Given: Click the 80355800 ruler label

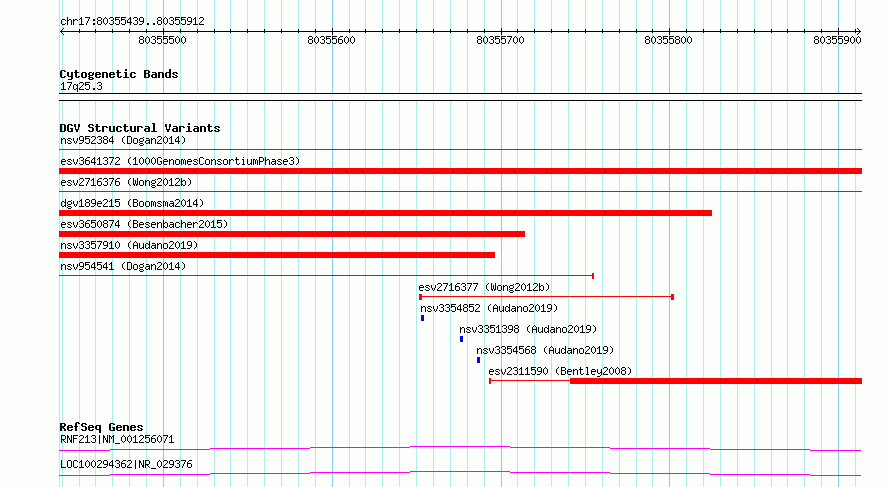Looking at the screenshot, I should coord(669,40).
